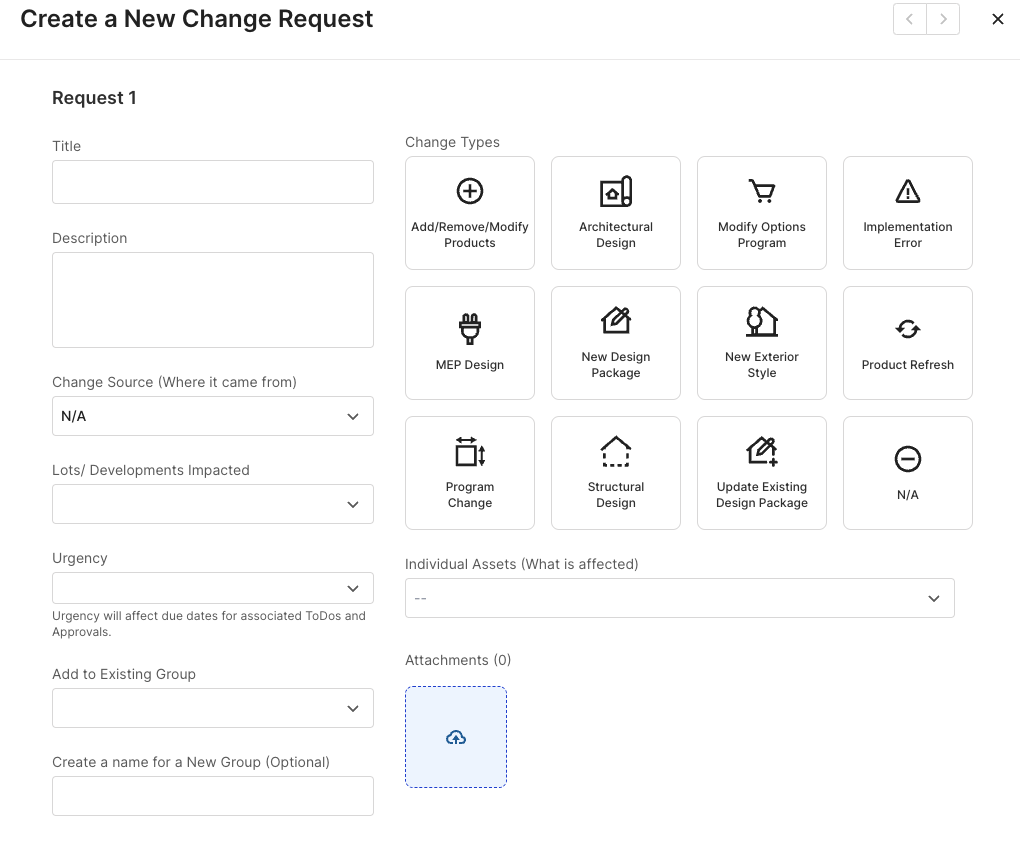This screenshot has width=1020, height=860.
Task: Click the 'Product Refresh' label text
Action: click(907, 365)
